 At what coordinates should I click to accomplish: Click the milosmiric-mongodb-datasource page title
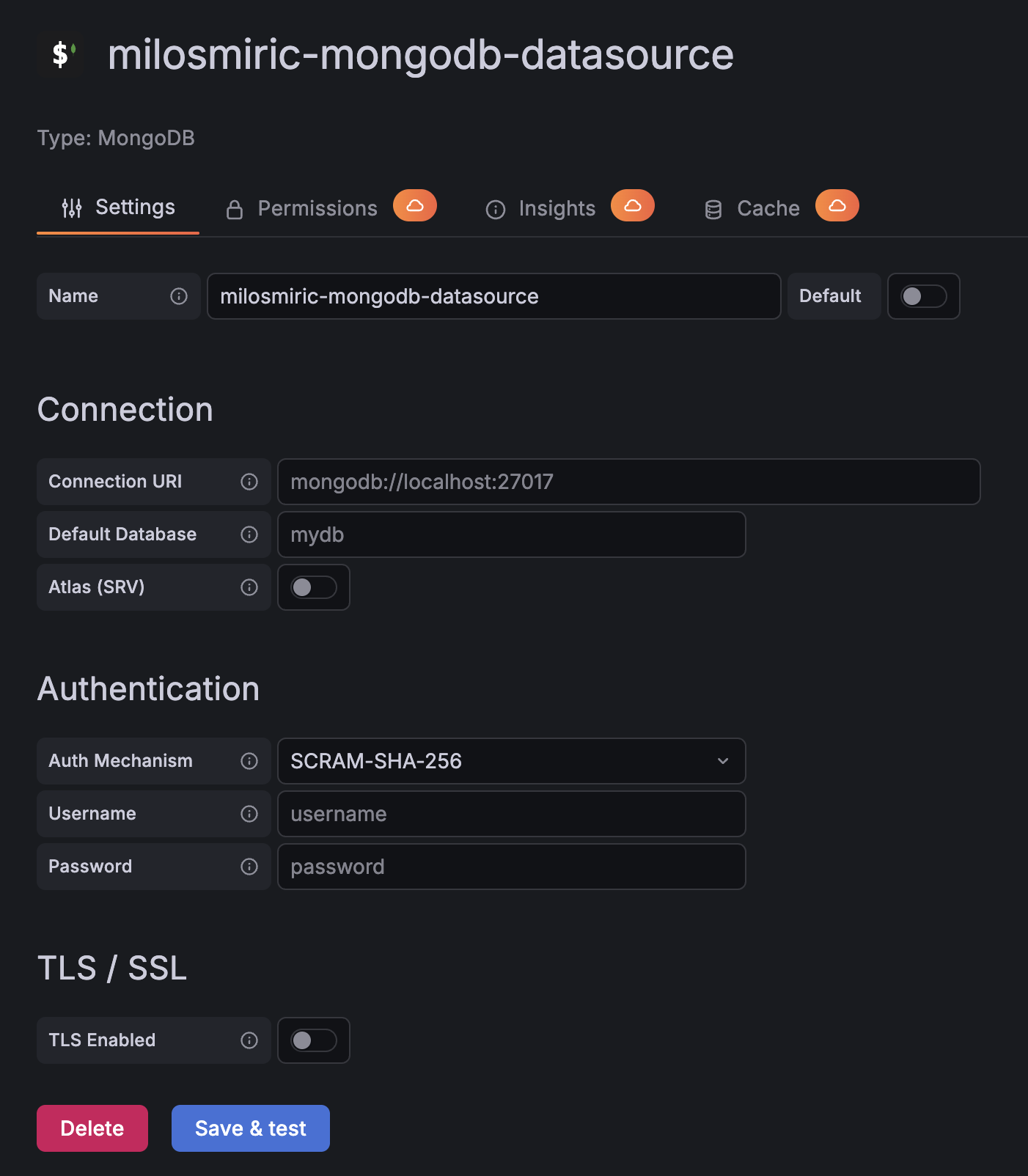tap(421, 55)
